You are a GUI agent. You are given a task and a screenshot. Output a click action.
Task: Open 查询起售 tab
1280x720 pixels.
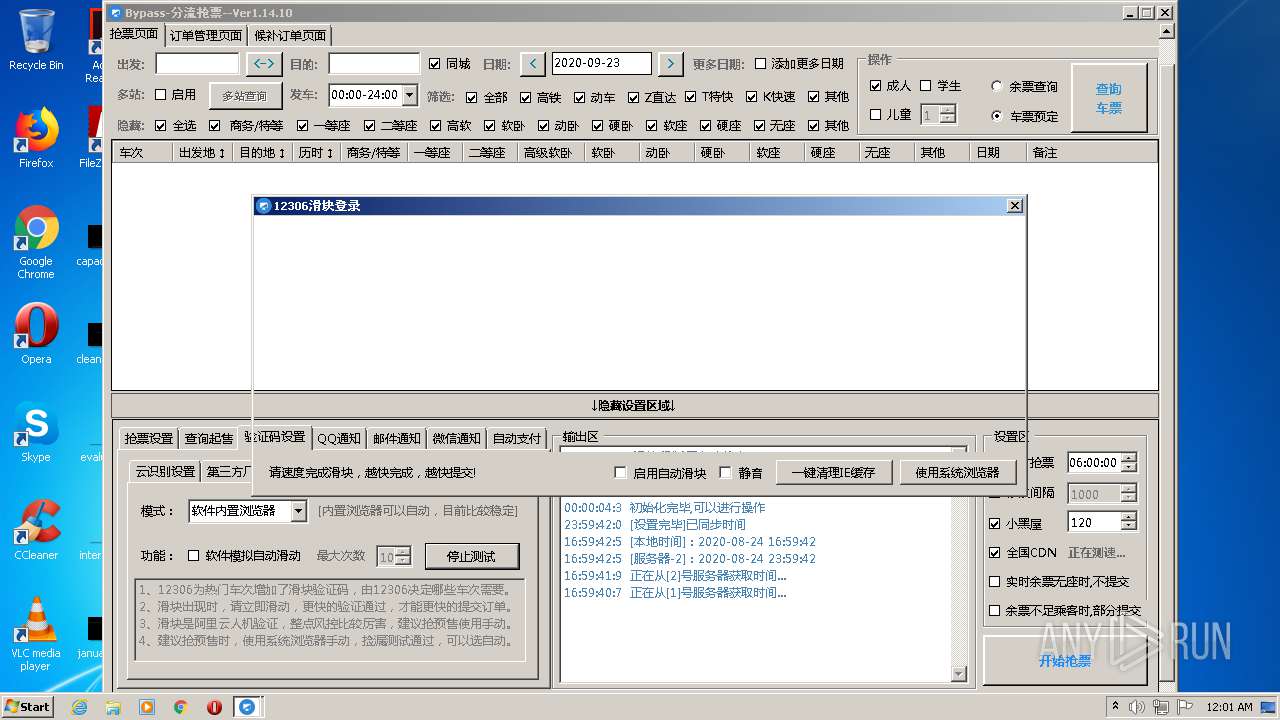pos(209,438)
